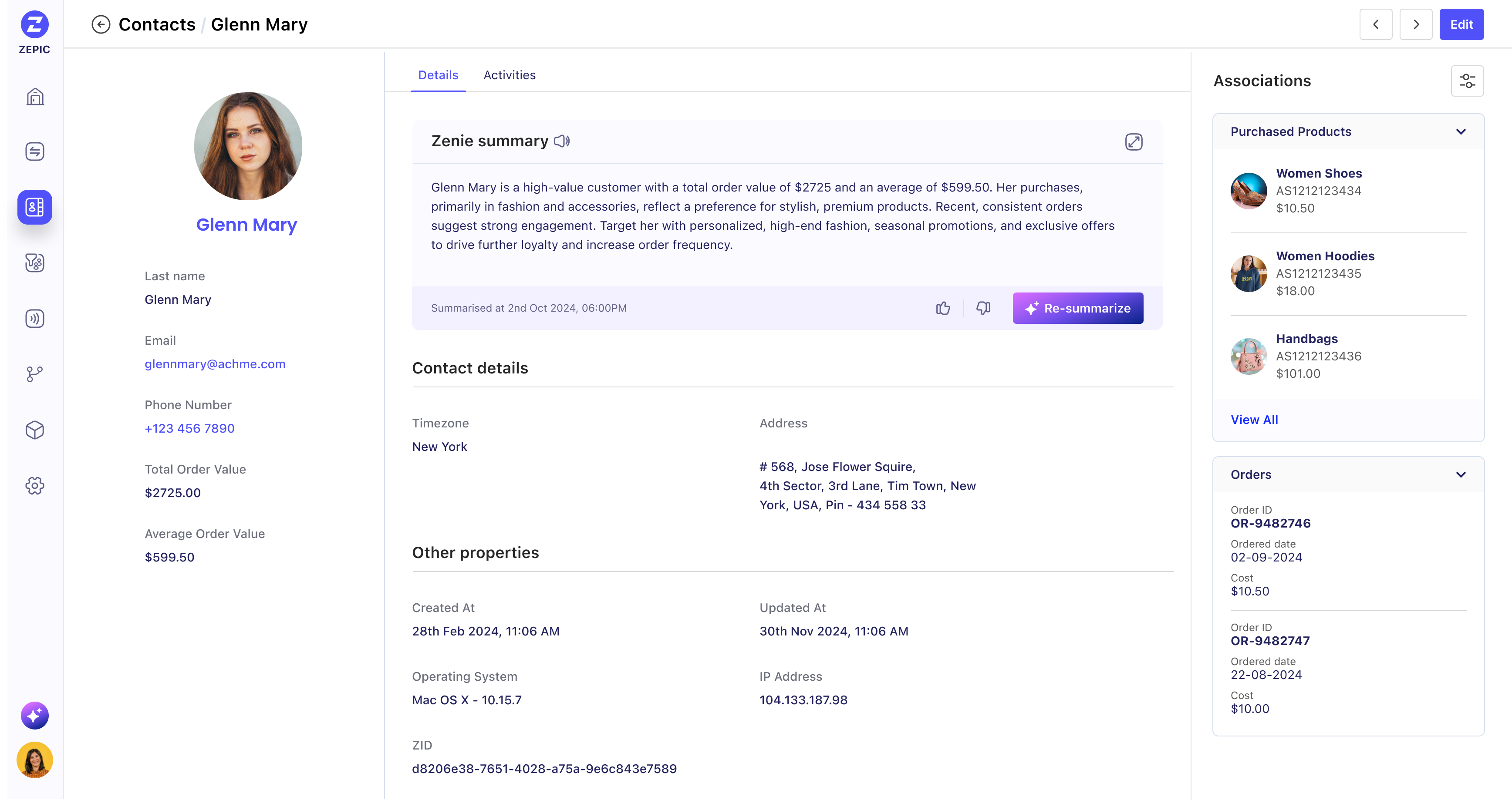The height and width of the screenshot is (800, 1512).
Task: Collapse the Orders section
Action: click(x=1461, y=474)
